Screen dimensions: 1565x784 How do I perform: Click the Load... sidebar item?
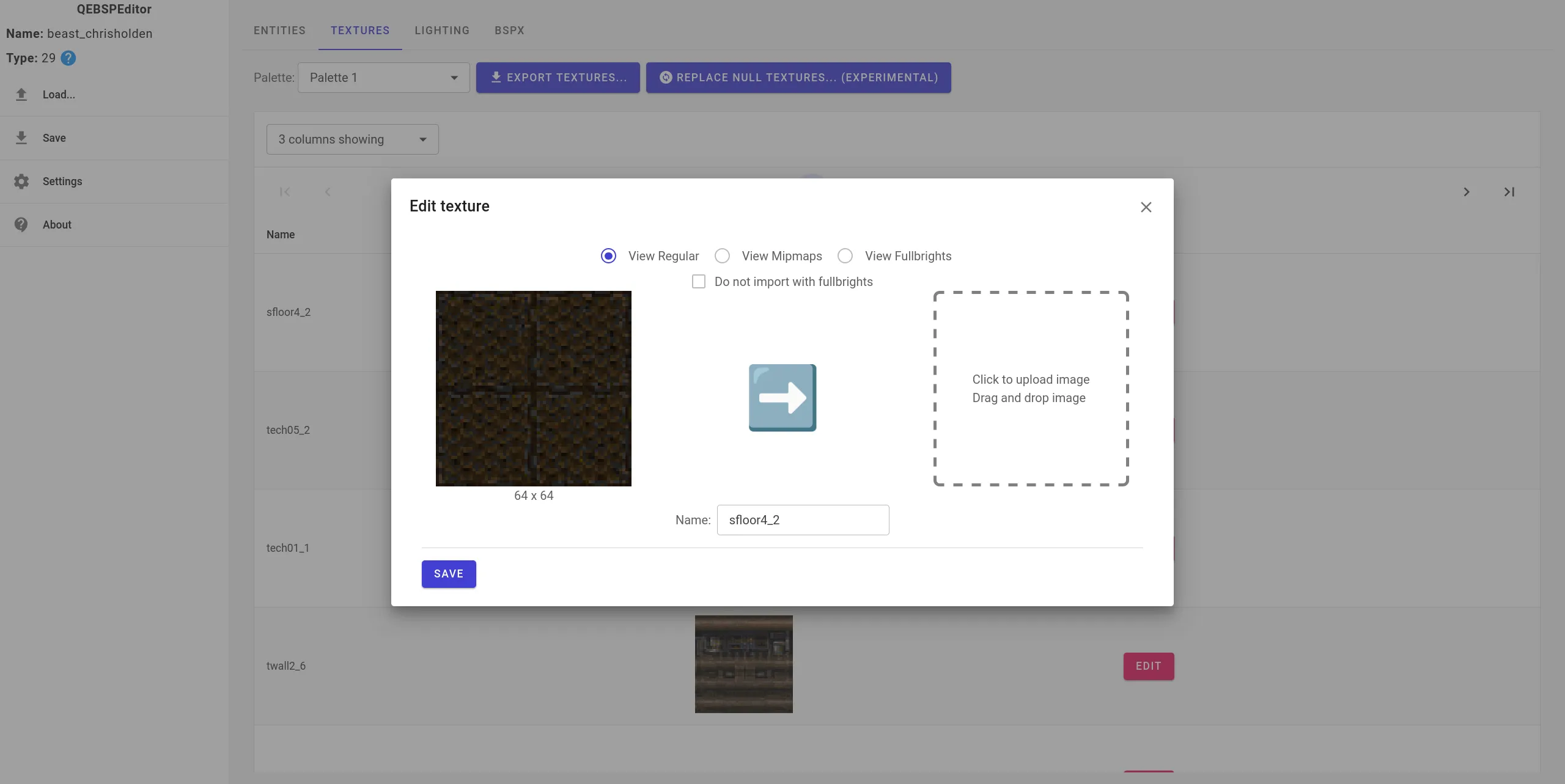[114, 95]
